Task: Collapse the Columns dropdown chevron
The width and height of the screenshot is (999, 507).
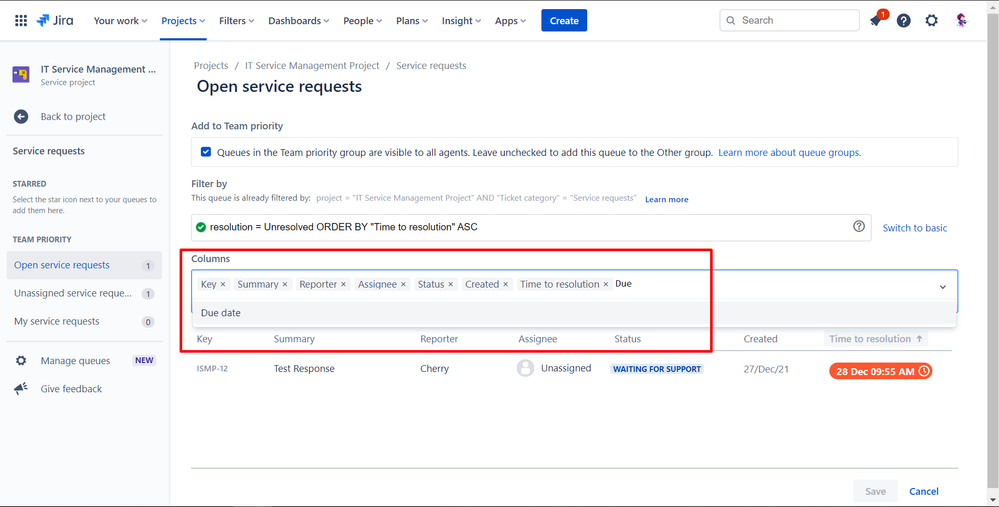Action: click(943, 287)
